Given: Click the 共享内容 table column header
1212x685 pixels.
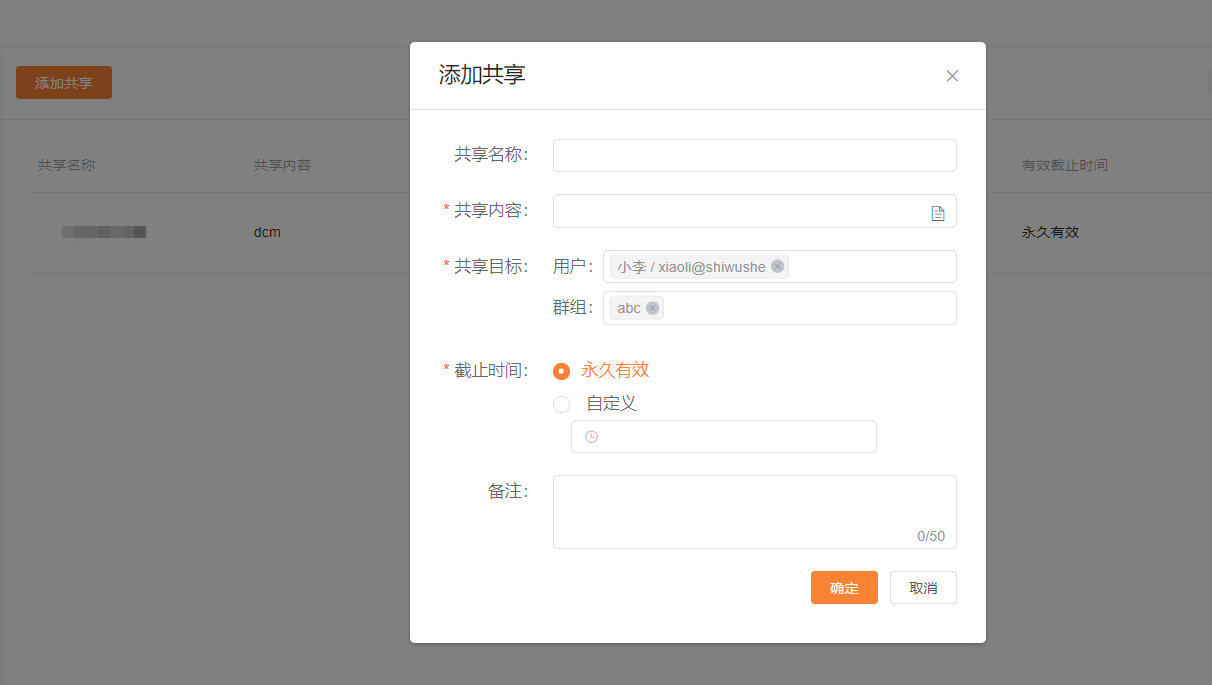Looking at the screenshot, I should (282, 165).
